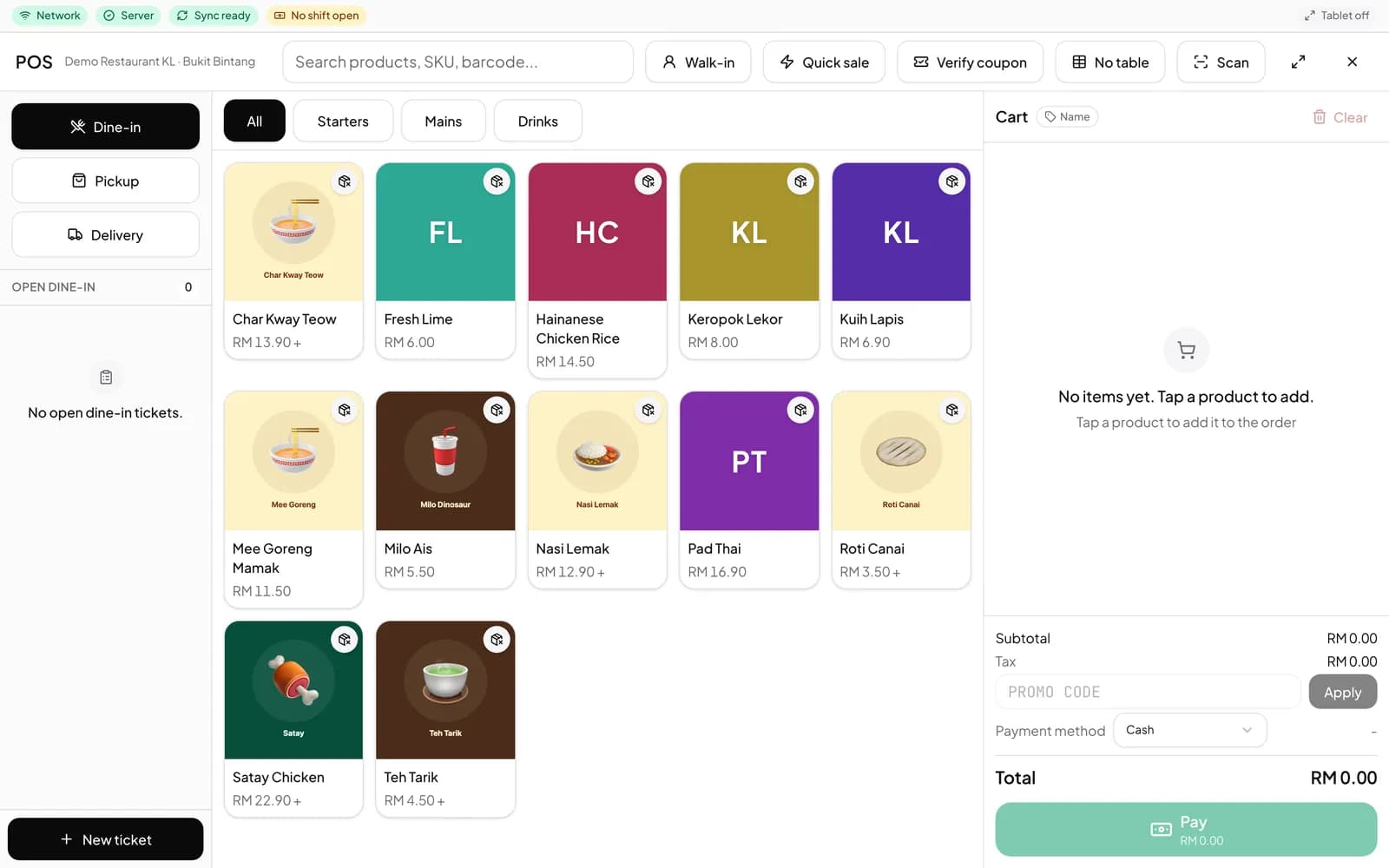1389x868 pixels.
Task: Click the stock icon on Pad Thai card
Action: coord(800,410)
